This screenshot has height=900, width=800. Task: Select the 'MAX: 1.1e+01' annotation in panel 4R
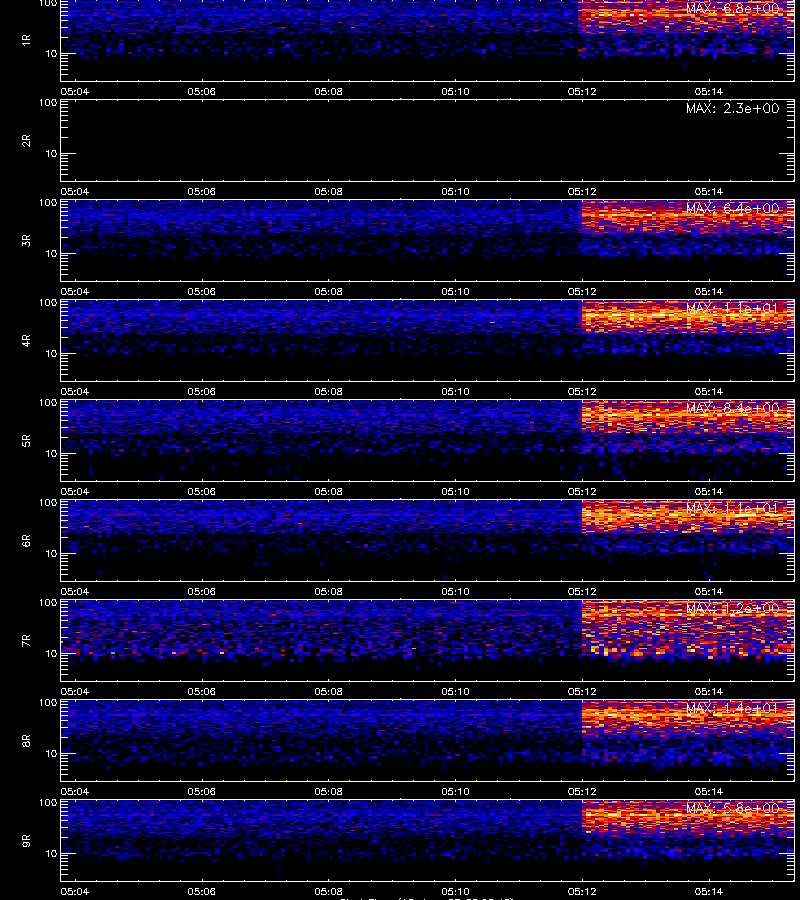click(732, 308)
